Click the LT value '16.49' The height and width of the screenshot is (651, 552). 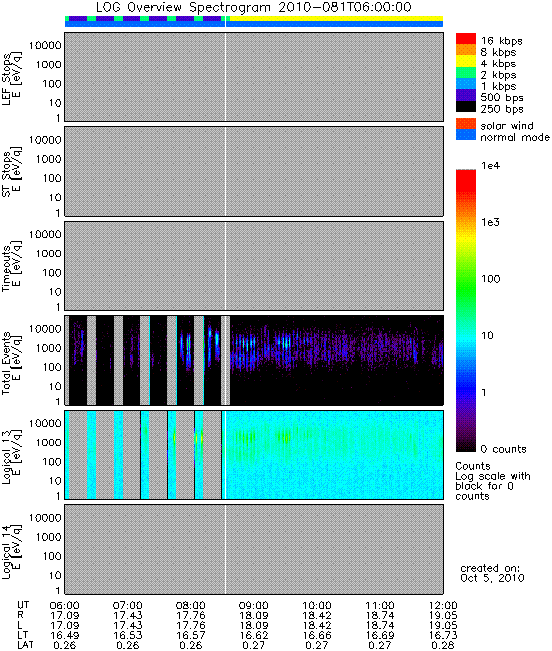click(x=64, y=636)
